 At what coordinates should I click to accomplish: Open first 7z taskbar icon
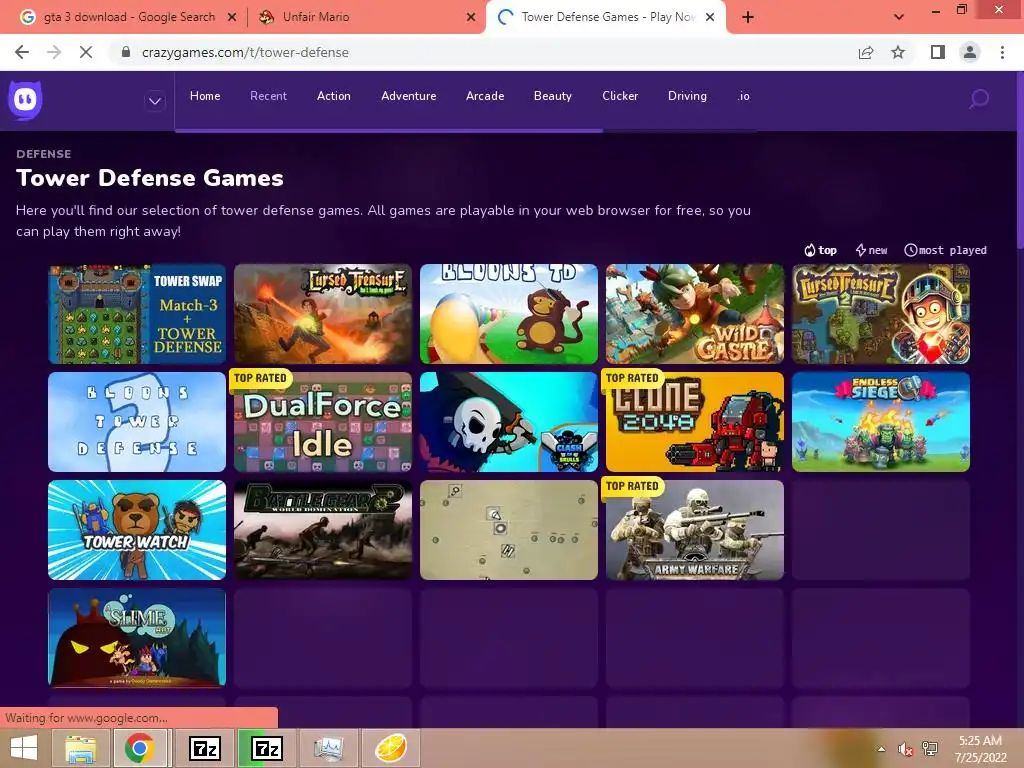pos(204,748)
